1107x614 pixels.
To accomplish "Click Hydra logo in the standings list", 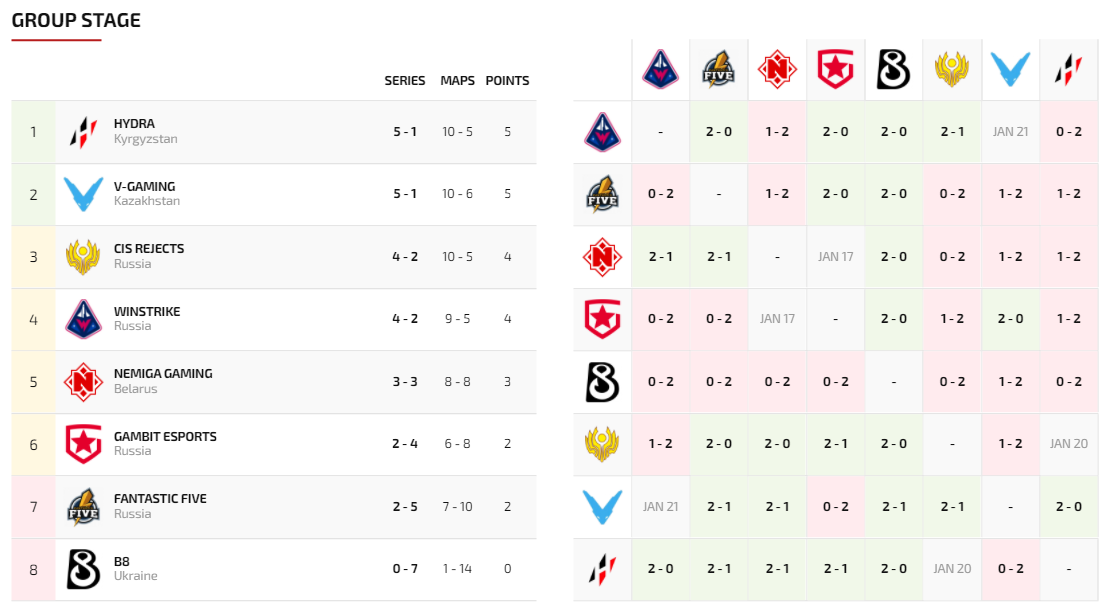I will point(83,132).
